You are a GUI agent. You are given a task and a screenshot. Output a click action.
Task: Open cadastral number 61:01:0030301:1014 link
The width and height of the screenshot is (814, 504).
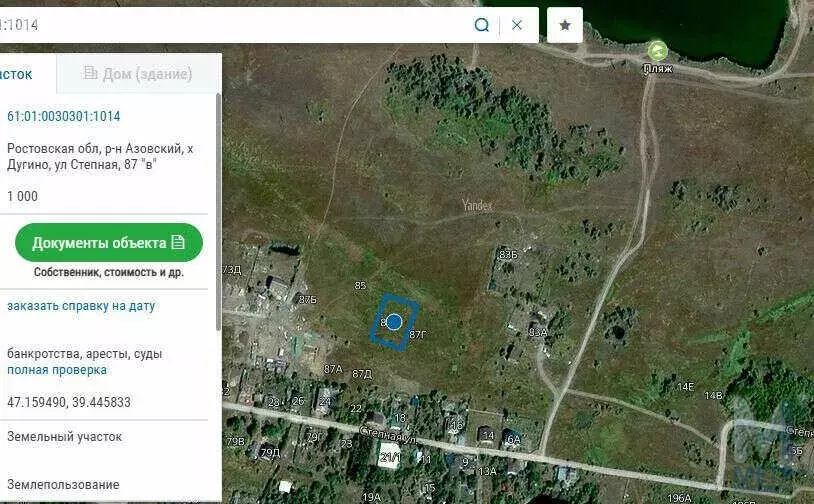coord(63,116)
